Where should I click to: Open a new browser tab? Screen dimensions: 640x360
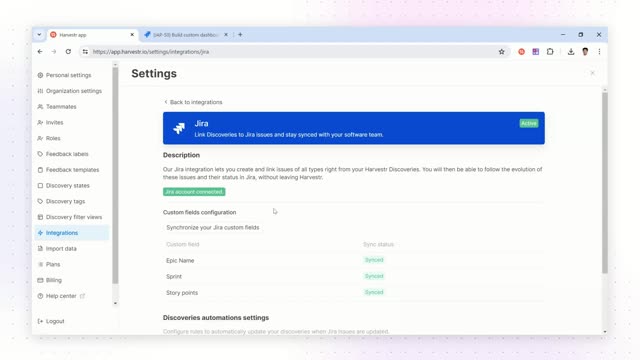(240, 35)
